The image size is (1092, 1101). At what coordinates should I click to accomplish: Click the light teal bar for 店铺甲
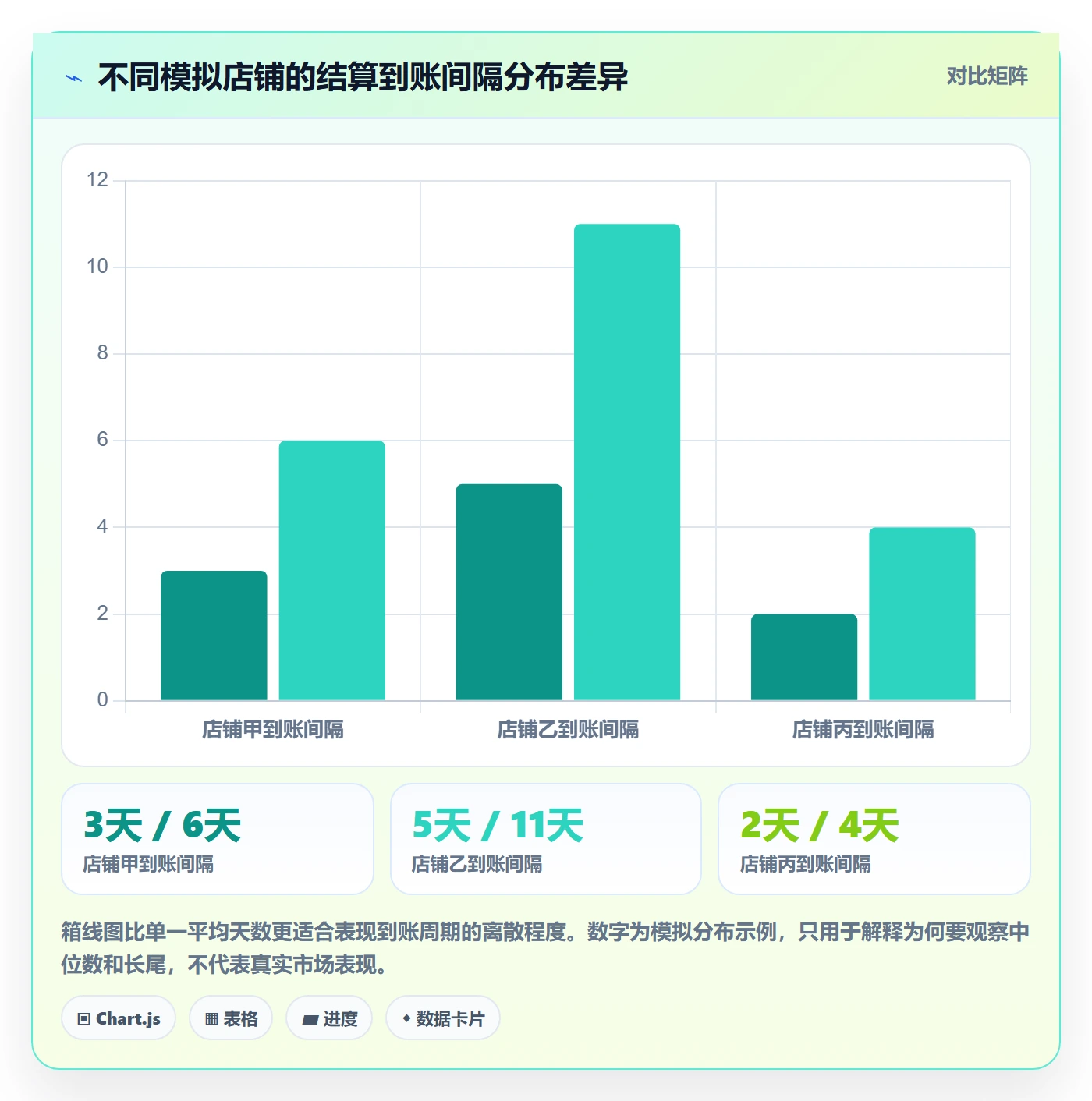(332, 571)
